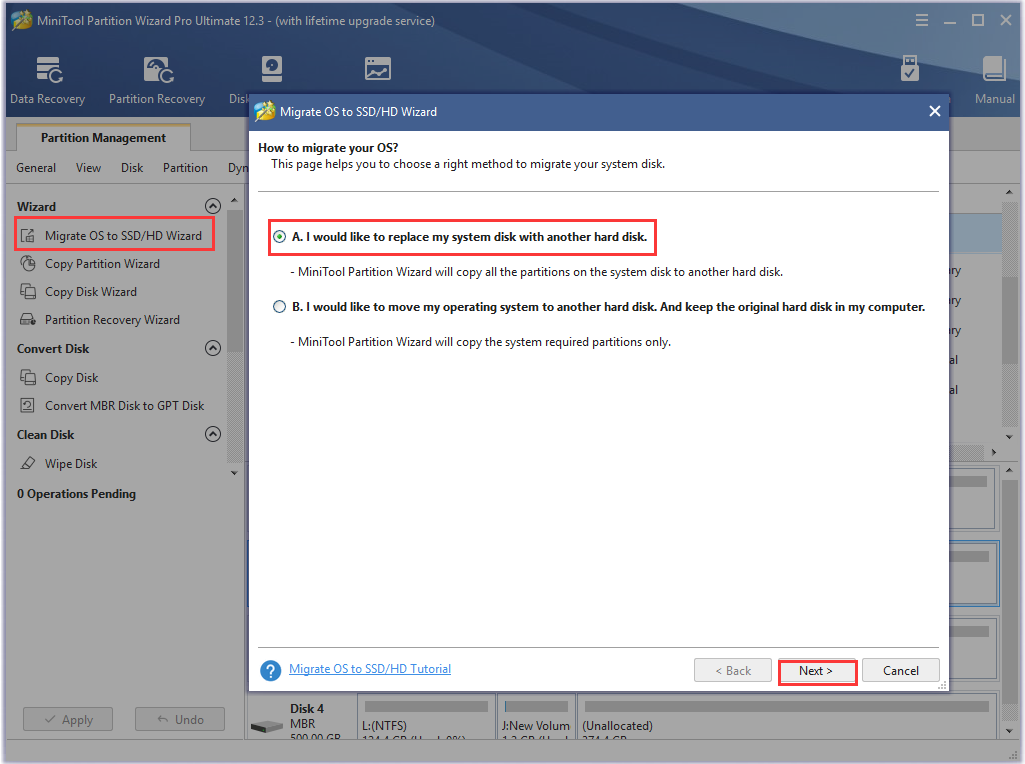
Task: Click the Wipe Disk eraser icon
Action: 28,463
